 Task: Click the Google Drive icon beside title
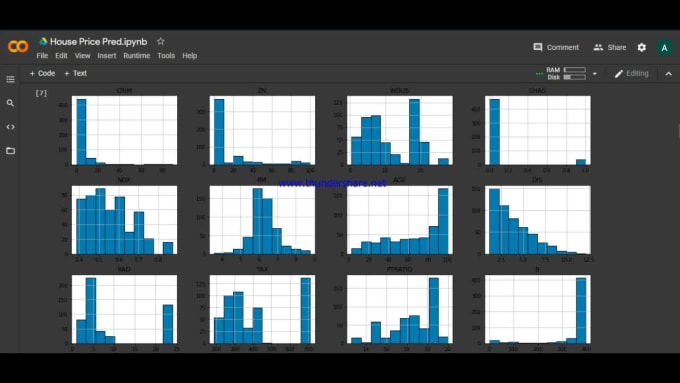(x=43, y=42)
